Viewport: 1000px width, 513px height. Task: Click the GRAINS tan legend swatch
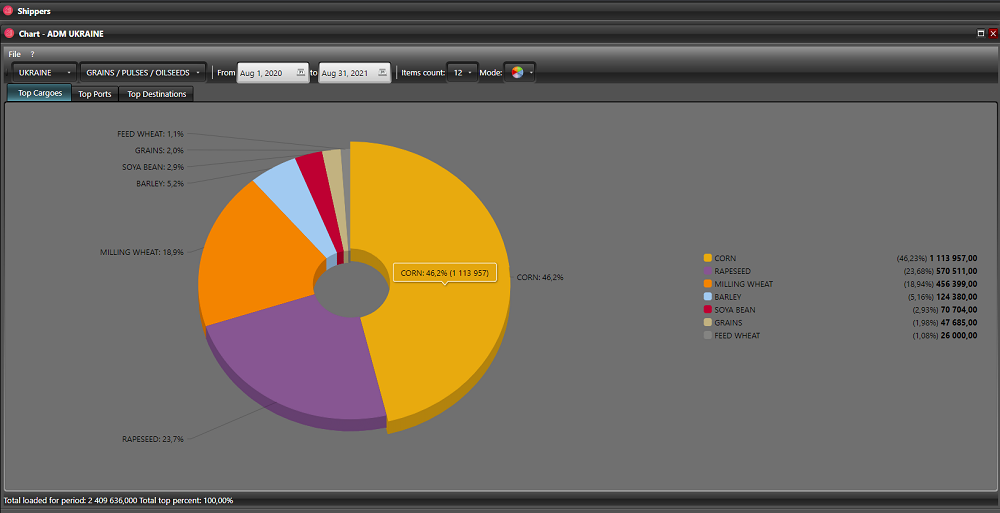[x=707, y=322]
